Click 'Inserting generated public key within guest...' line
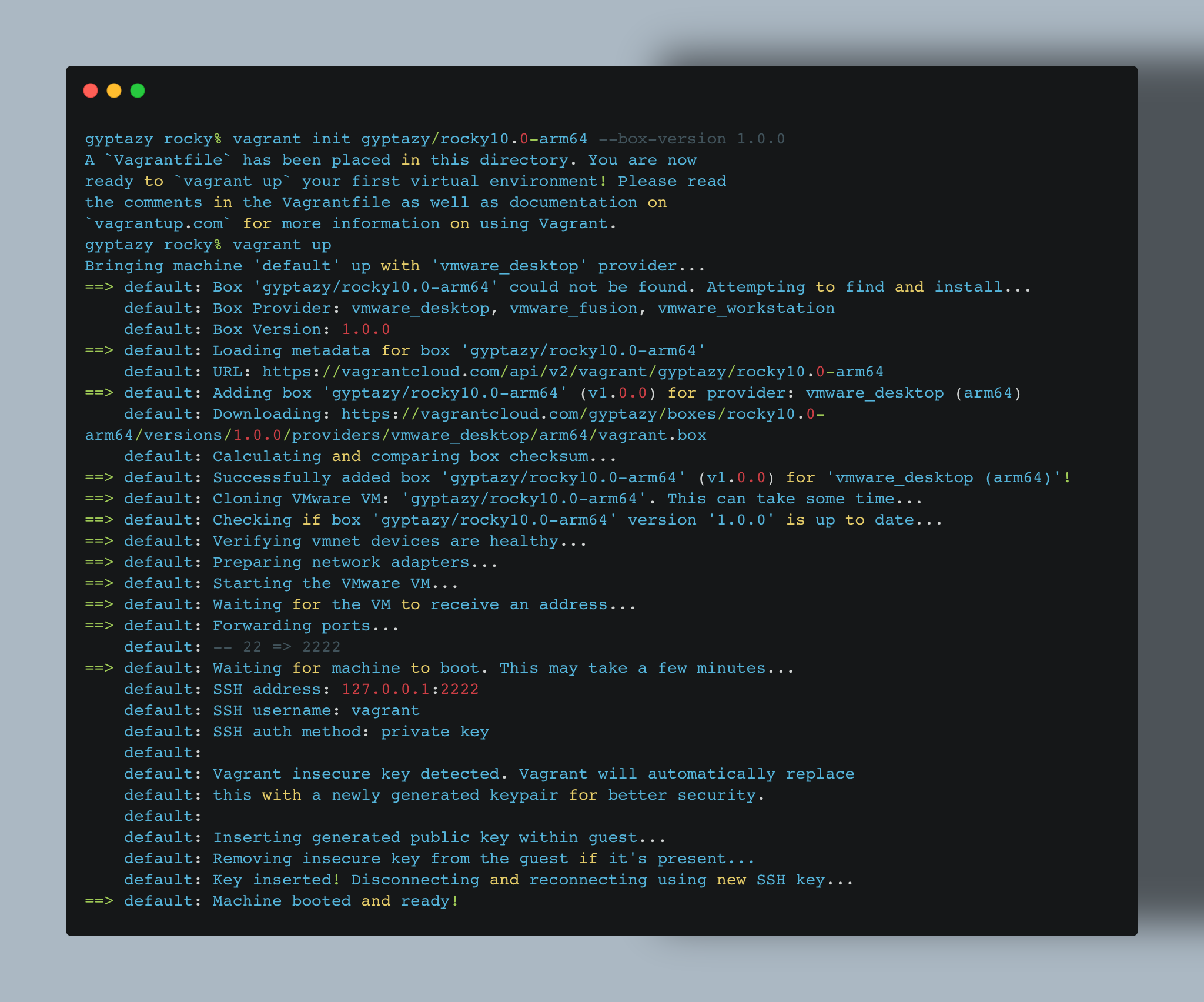Viewport: 1204px width, 1002px height. click(395, 838)
